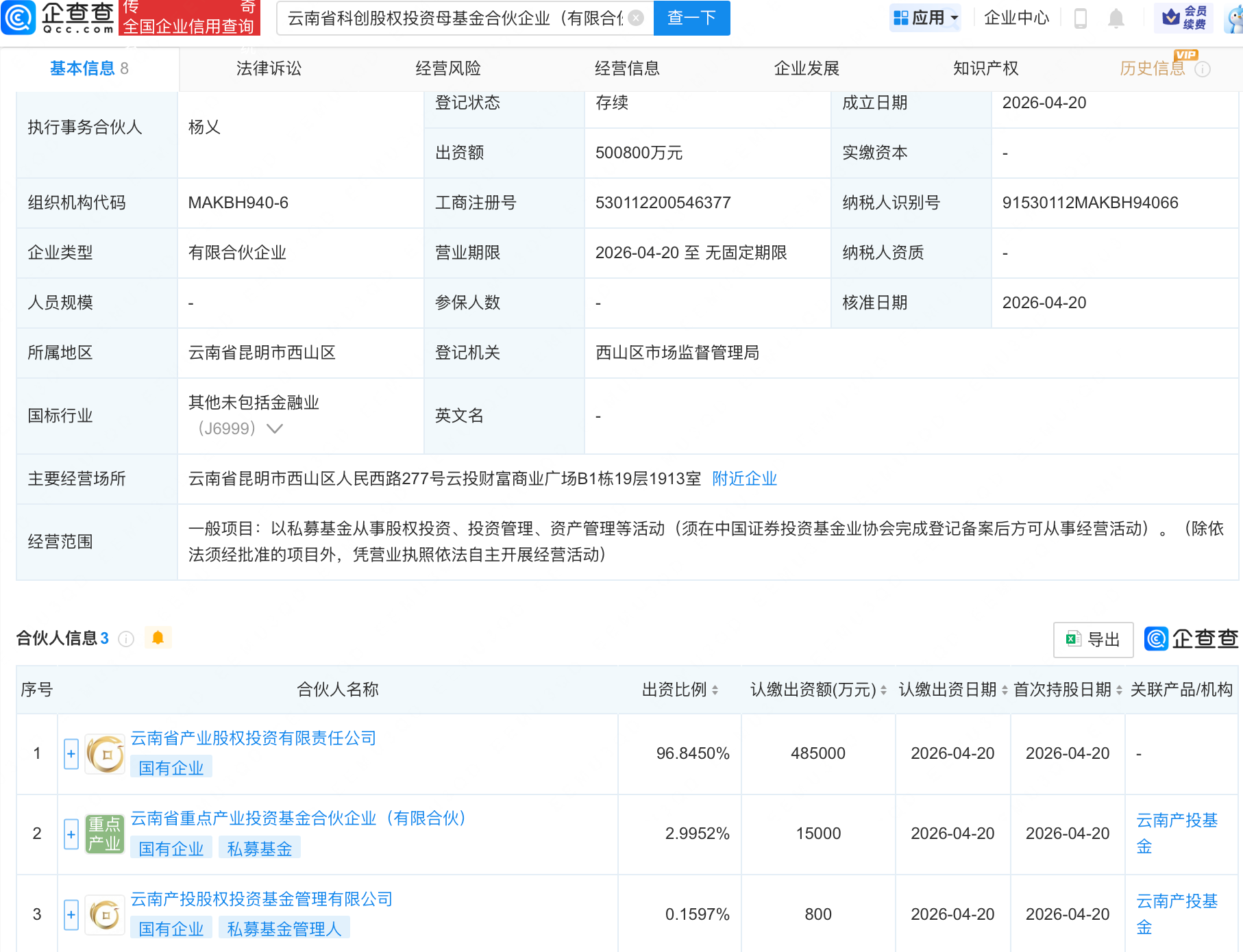The height and width of the screenshot is (952, 1243).
Task: Open the 附近企业 link
Action: pyautogui.click(x=744, y=479)
